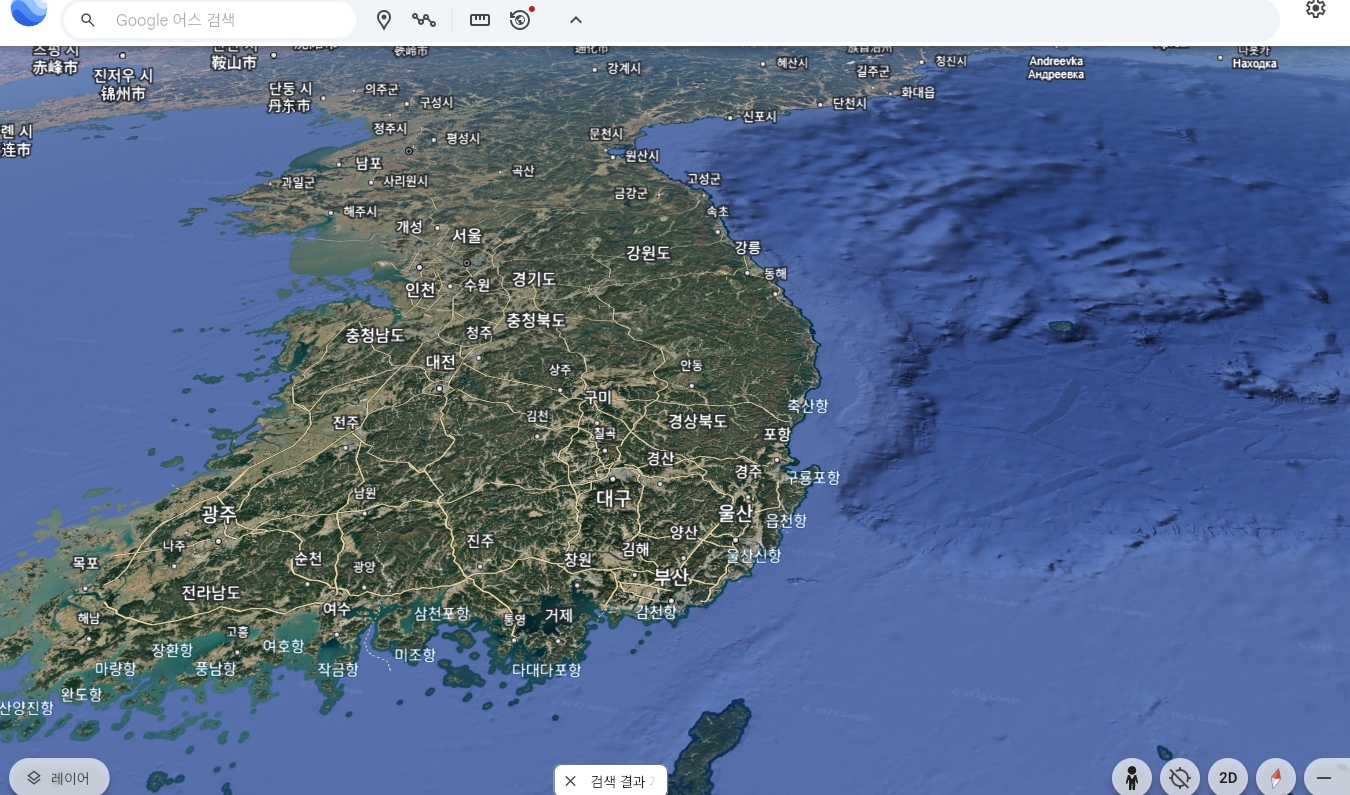The width and height of the screenshot is (1350, 795).
Task: Activate Pegman street view mode
Action: (x=1132, y=777)
